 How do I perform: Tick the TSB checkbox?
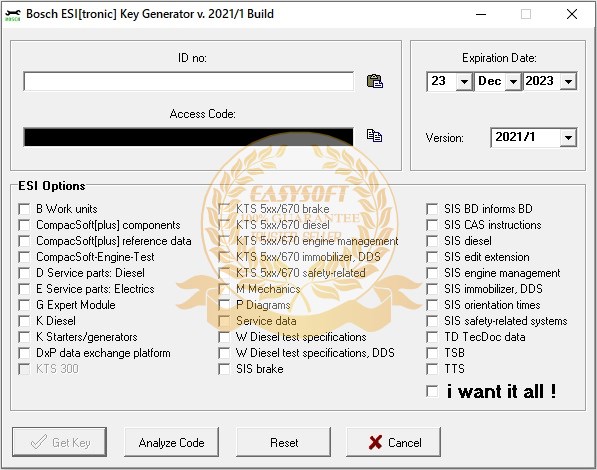(x=432, y=353)
